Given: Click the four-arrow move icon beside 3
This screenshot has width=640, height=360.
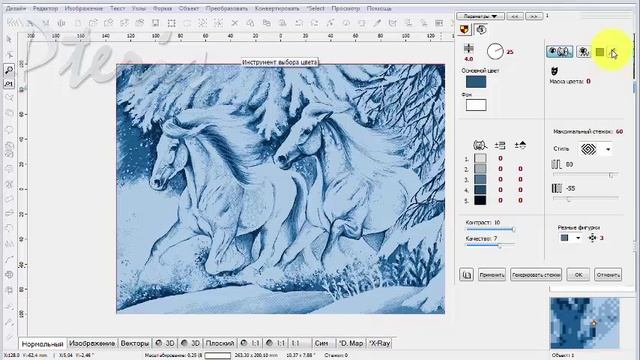Looking at the screenshot, I should [593, 238].
